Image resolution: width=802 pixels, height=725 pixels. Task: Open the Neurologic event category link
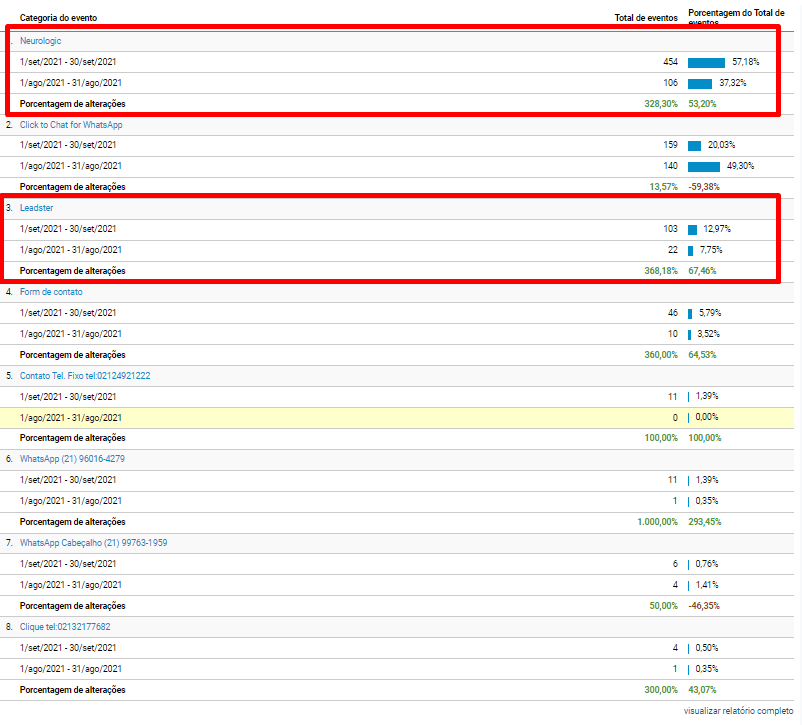(40, 41)
